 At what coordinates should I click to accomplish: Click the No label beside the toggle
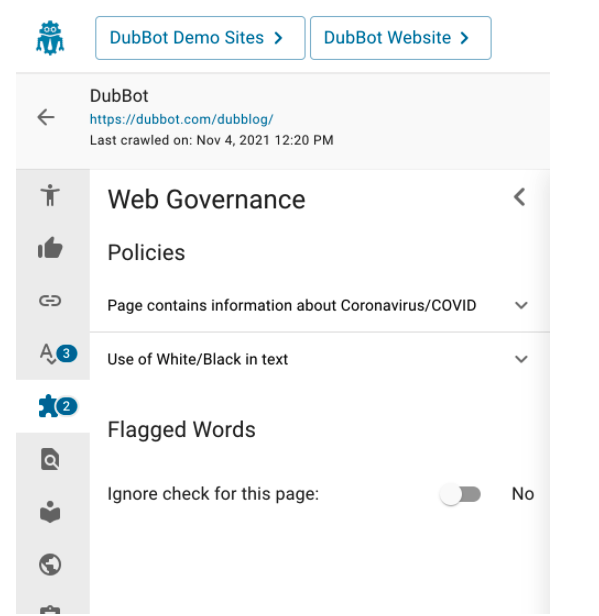click(523, 494)
